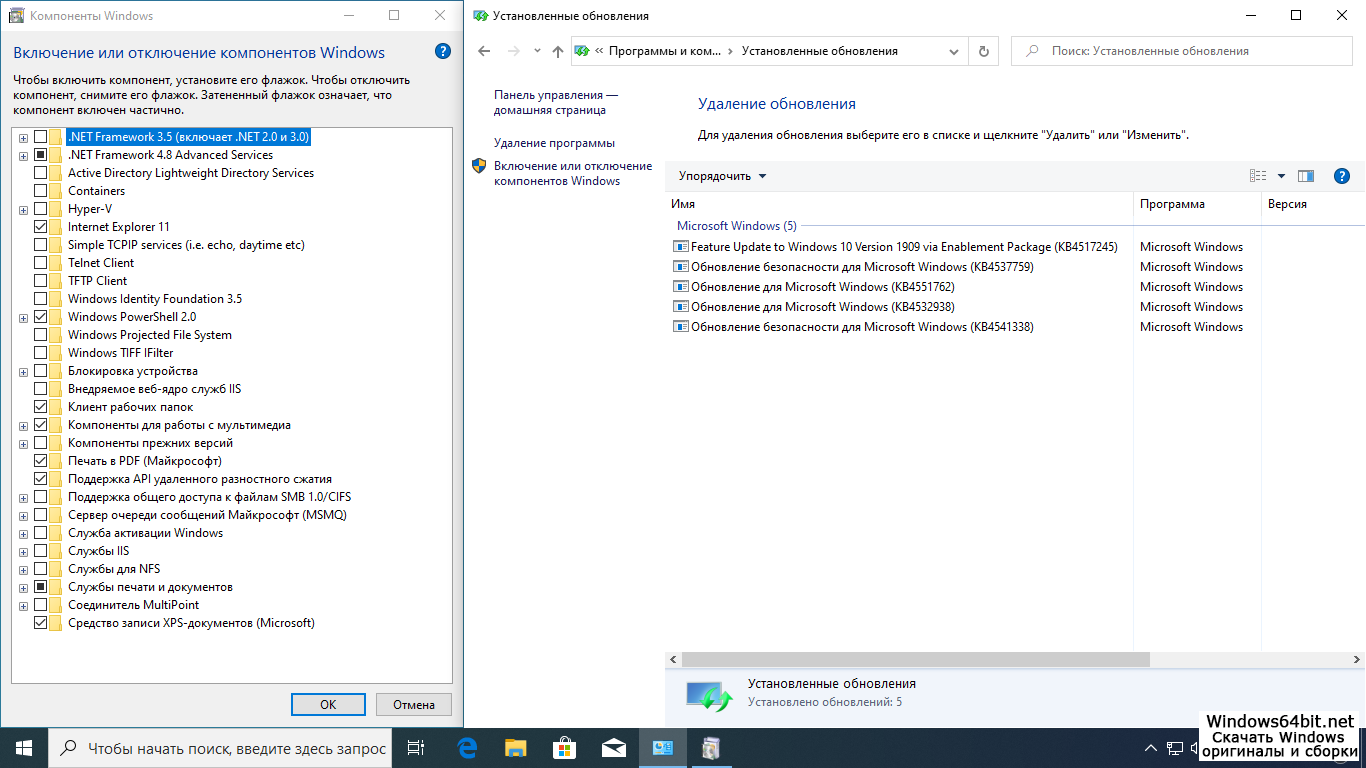Viewport: 1366px width, 768px height.
Task: Navigate up one folder level arrow
Action: coord(557,51)
